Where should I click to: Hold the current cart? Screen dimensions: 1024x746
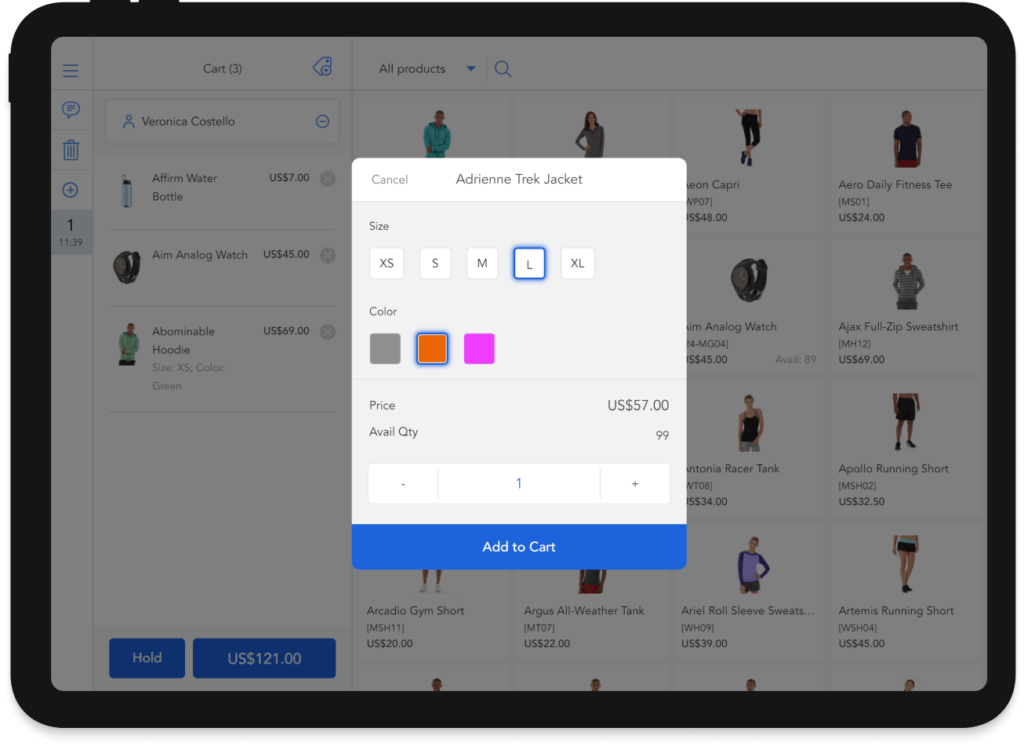146,658
